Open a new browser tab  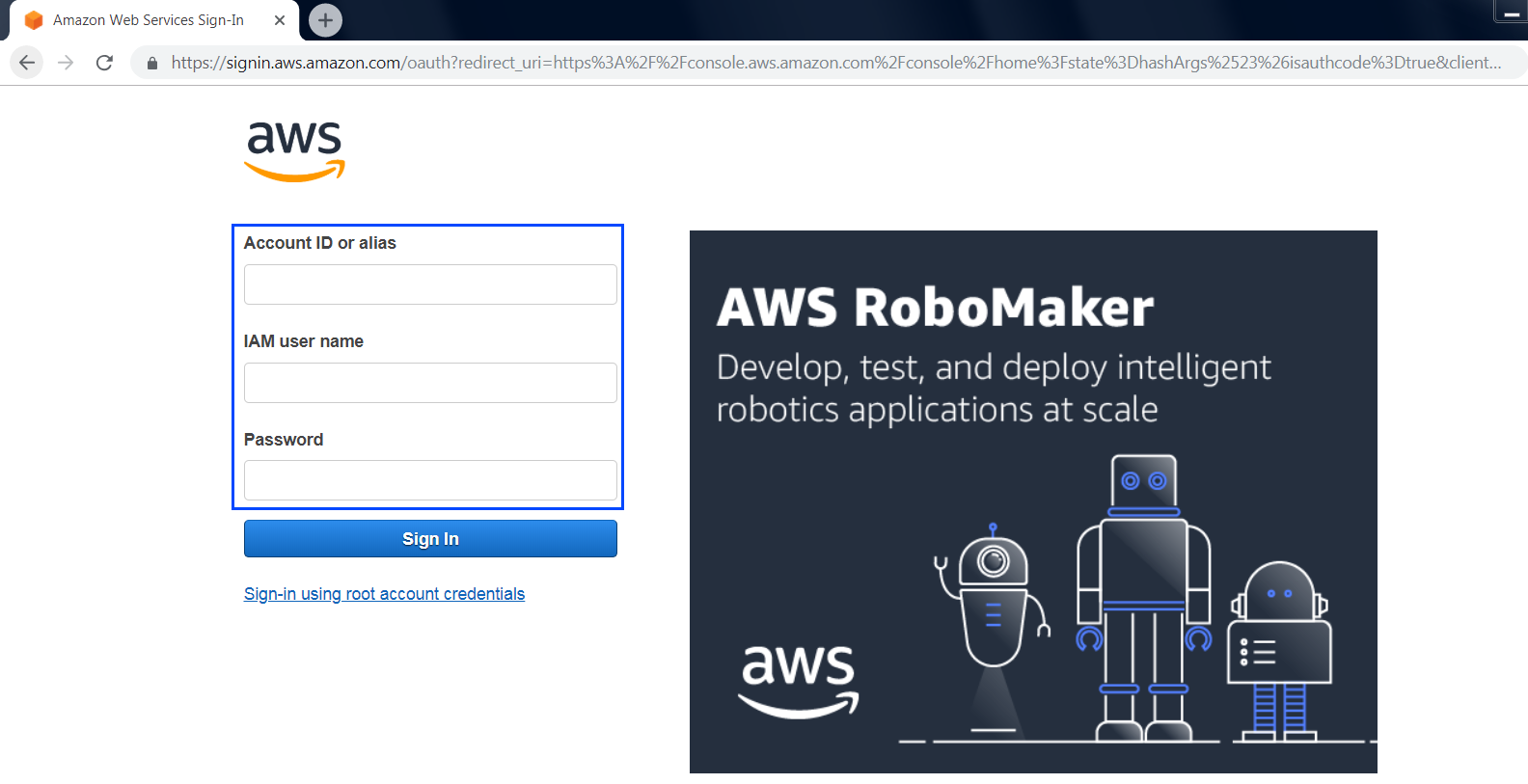325,20
